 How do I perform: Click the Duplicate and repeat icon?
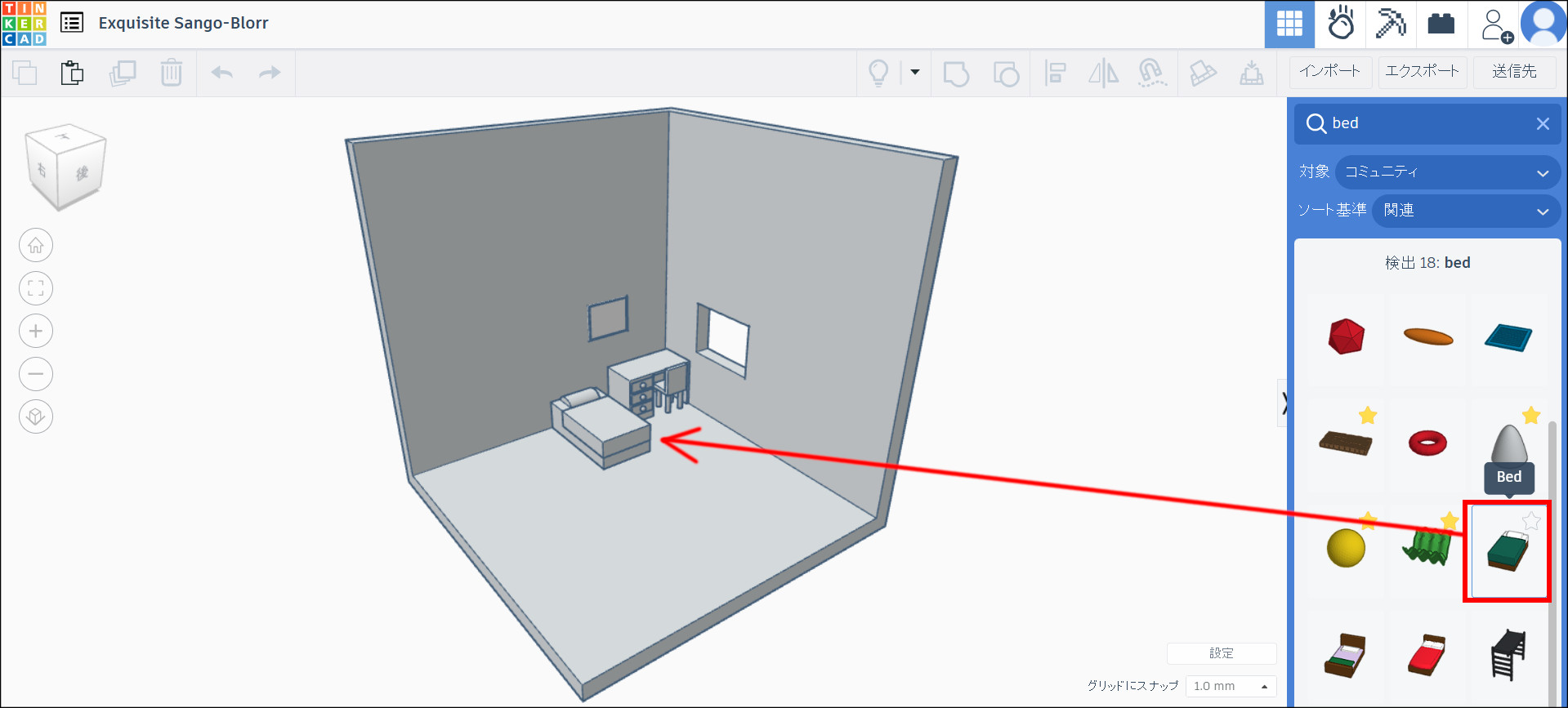pos(123,73)
